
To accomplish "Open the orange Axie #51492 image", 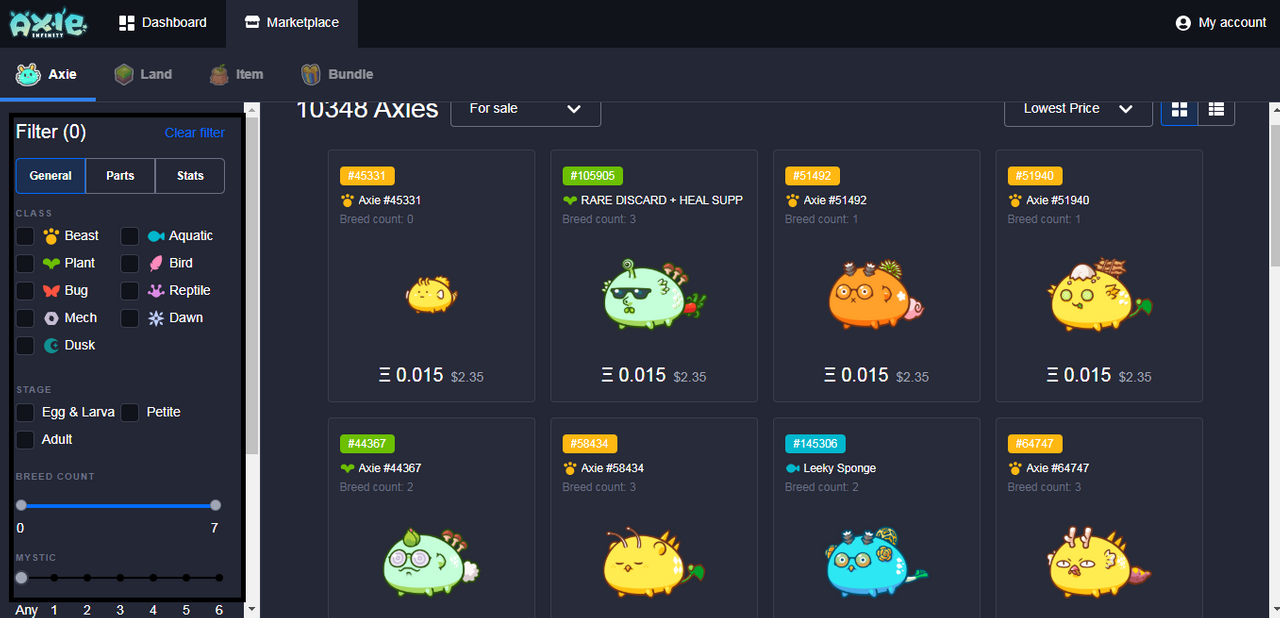I will point(876,294).
